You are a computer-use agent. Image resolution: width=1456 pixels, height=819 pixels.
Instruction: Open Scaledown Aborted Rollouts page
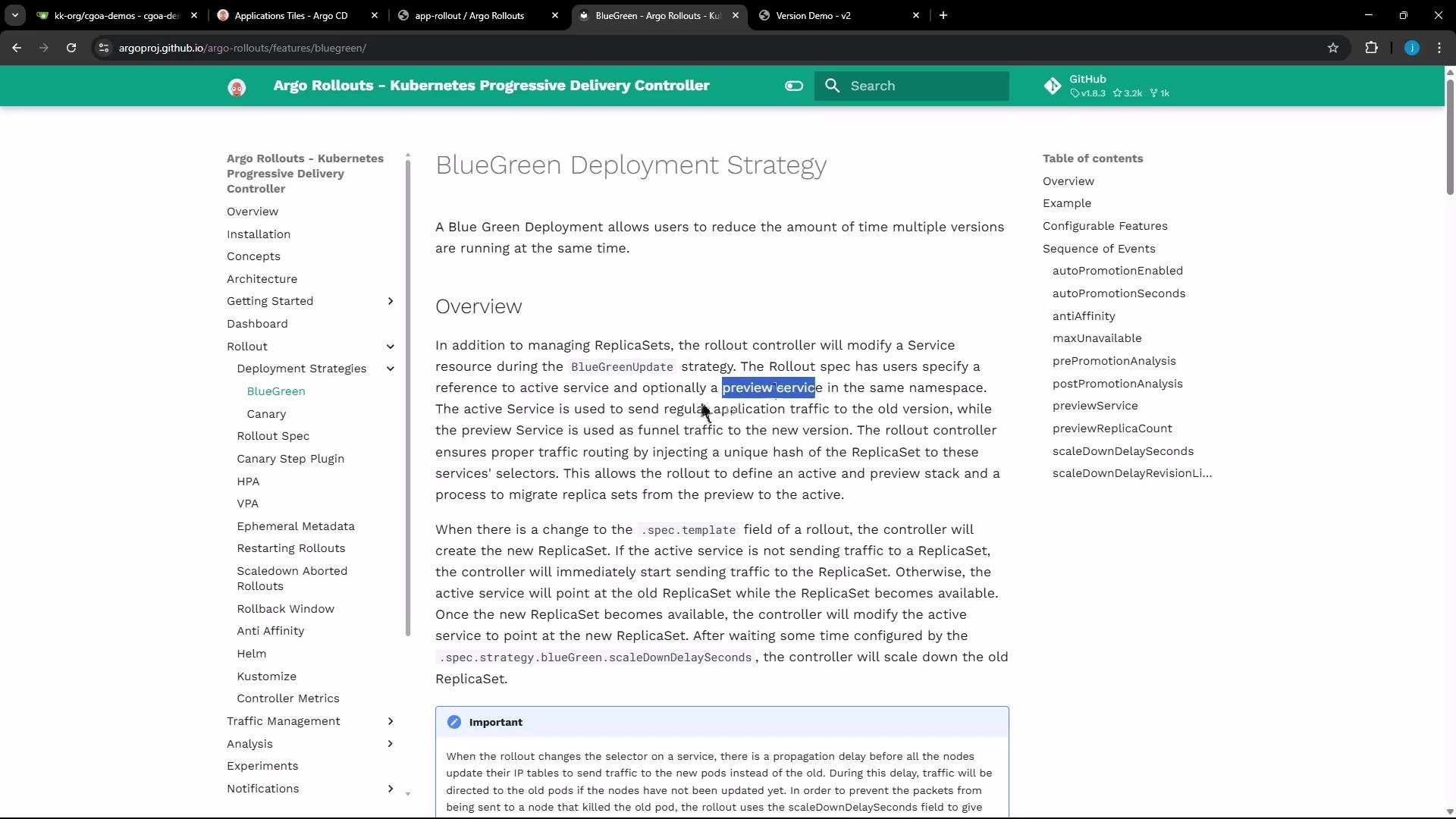point(292,579)
